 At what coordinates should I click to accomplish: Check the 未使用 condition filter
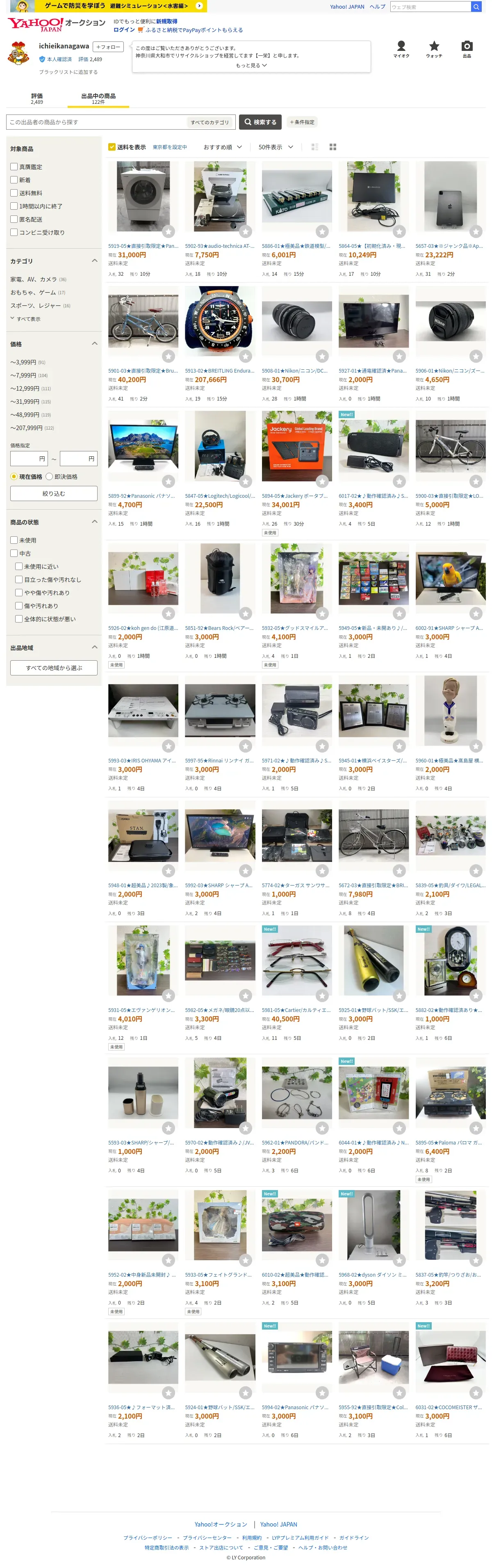(14, 540)
